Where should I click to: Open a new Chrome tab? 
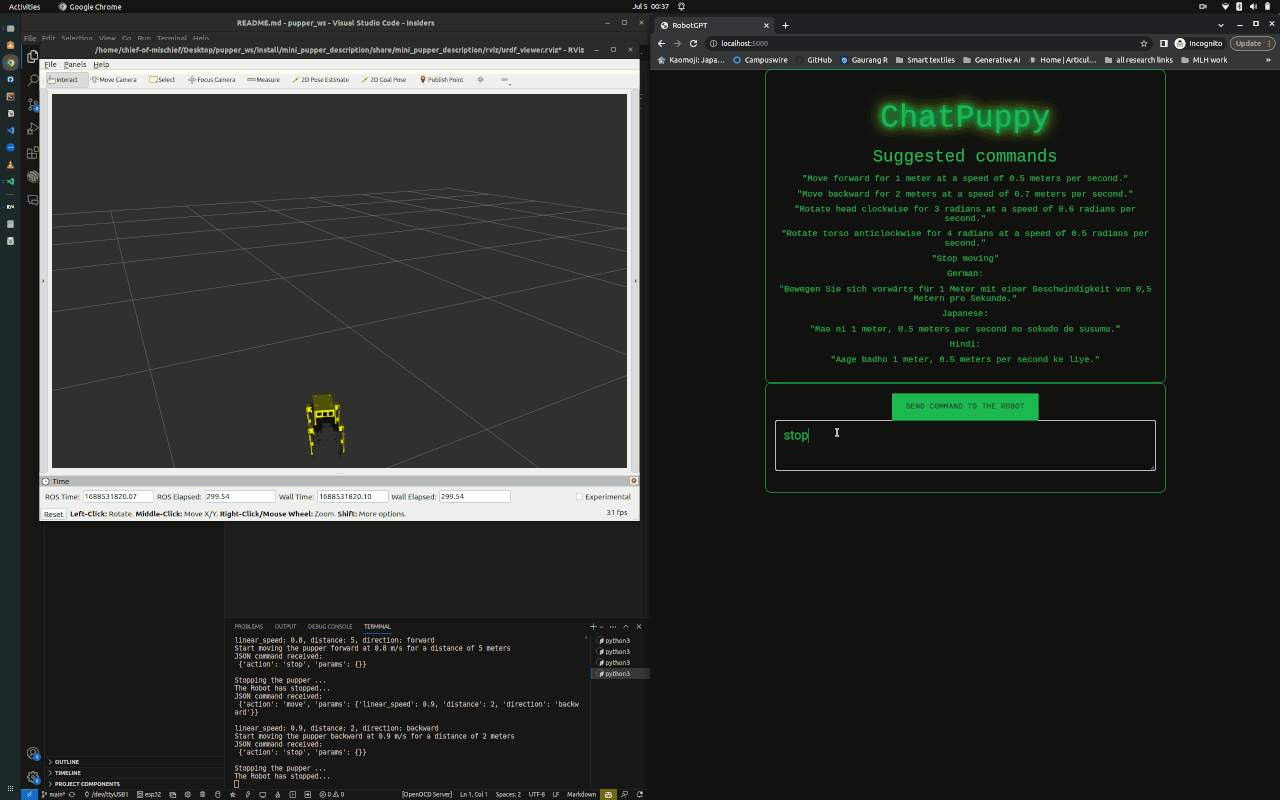tap(785, 25)
